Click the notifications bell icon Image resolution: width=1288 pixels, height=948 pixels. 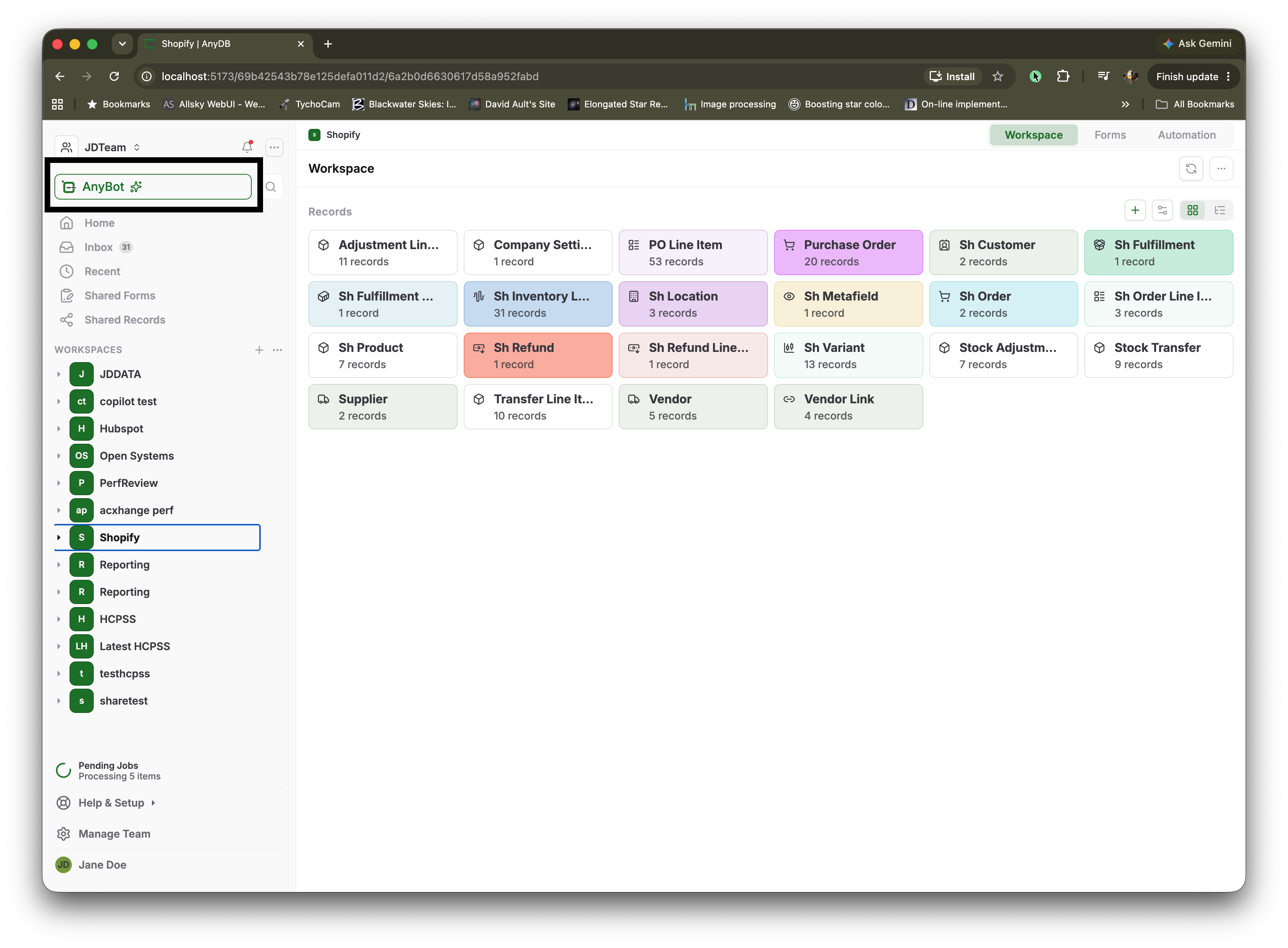point(247,147)
